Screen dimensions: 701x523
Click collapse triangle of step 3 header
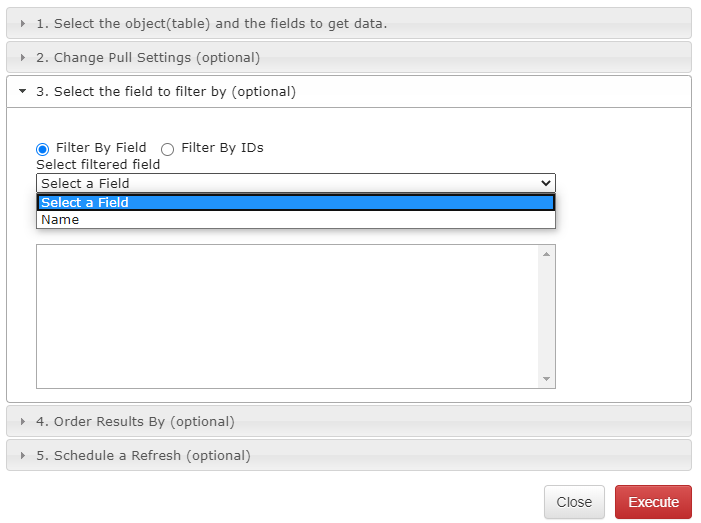22,91
